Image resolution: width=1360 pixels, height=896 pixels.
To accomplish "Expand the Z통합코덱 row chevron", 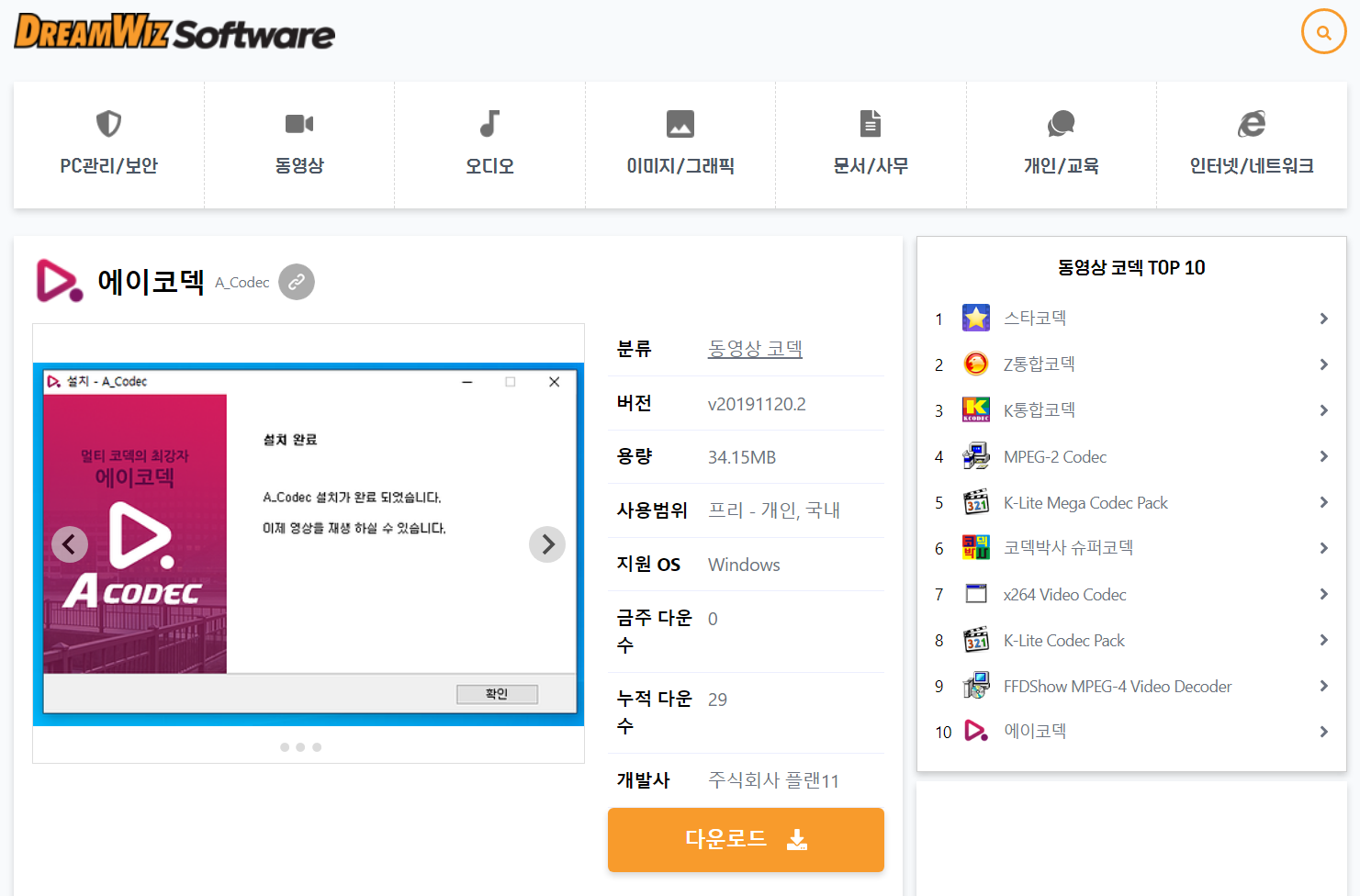I will click(x=1323, y=364).
